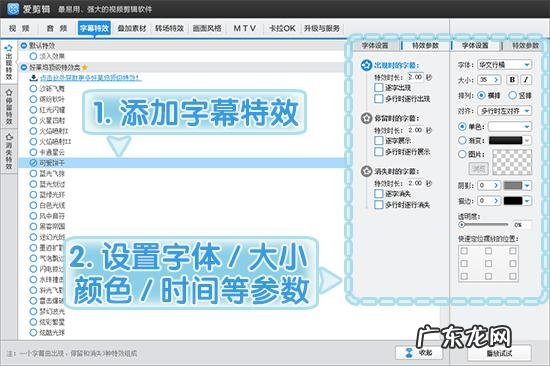Screen dimensions: 550x366
Task: Click the 阴影 value stepper arrow
Action: click(x=496, y=185)
